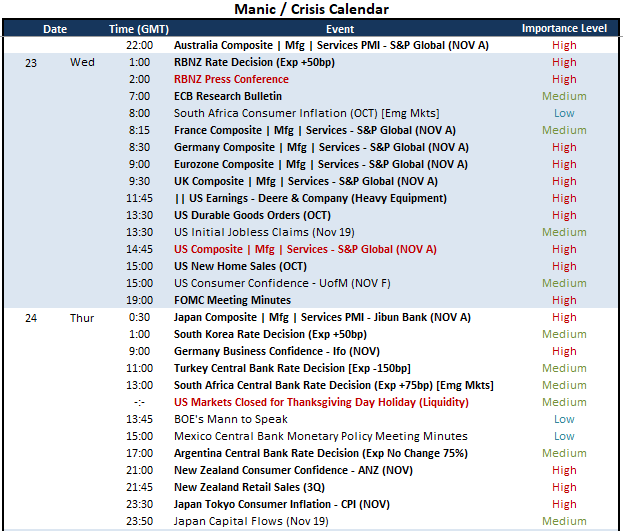The height and width of the screenshot is (531, 623).
Task: Click 'High' importance for New Zealand Retail Sales
Action: [x=564, y=487]
